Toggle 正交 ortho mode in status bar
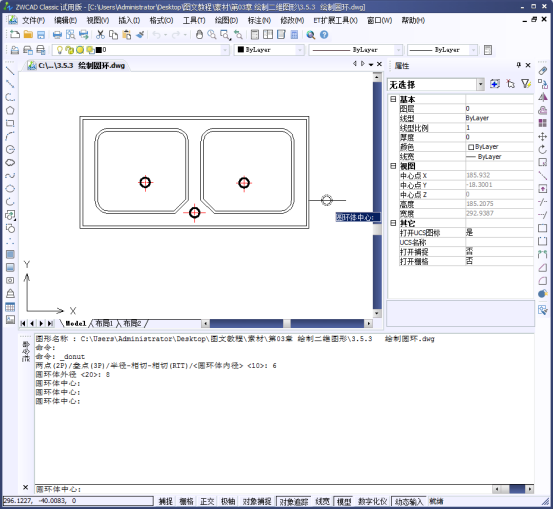Viewport: 554px width, 509px height. pos(207,501)
